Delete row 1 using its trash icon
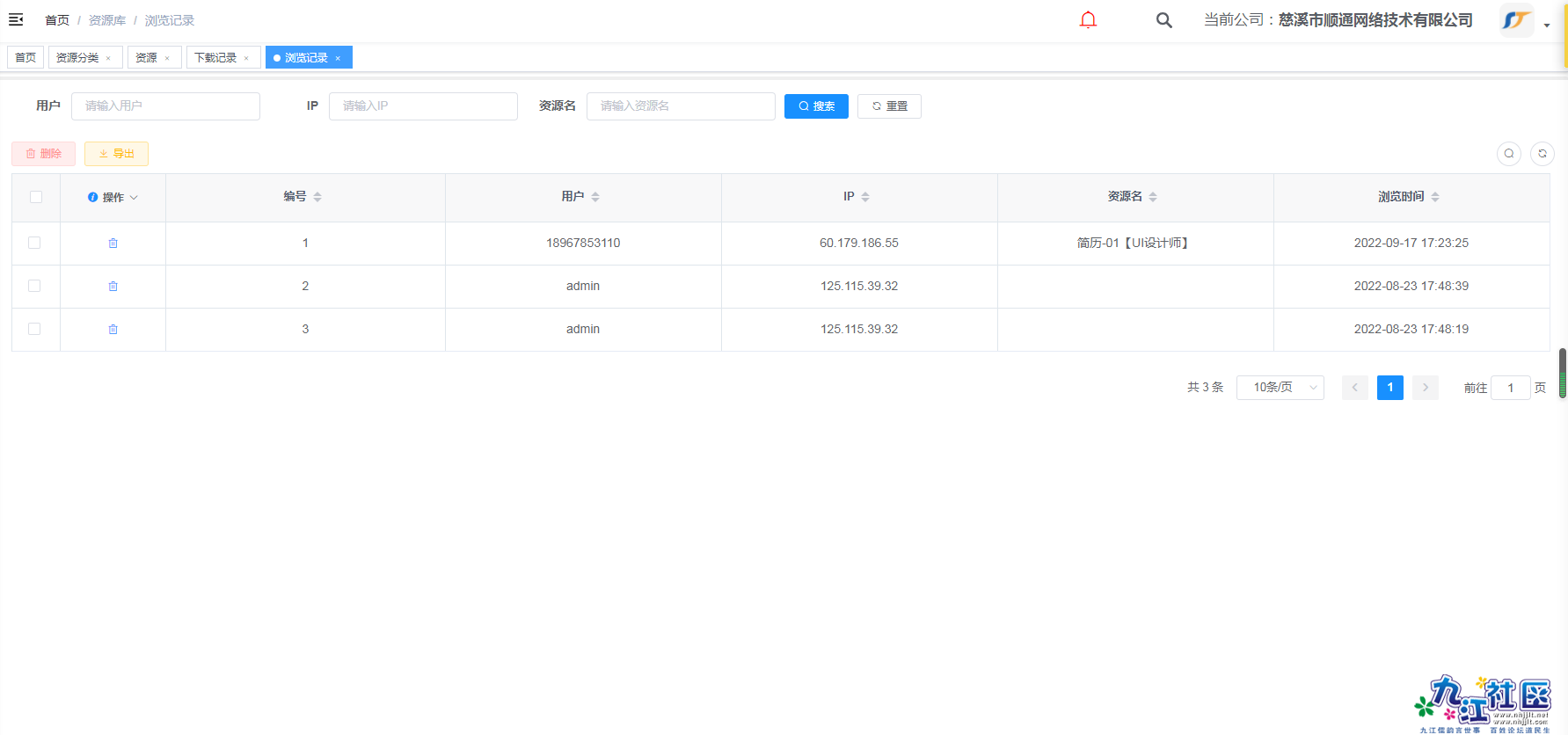1568x735 pixels. pyautogui.click(x=113, y=244)
